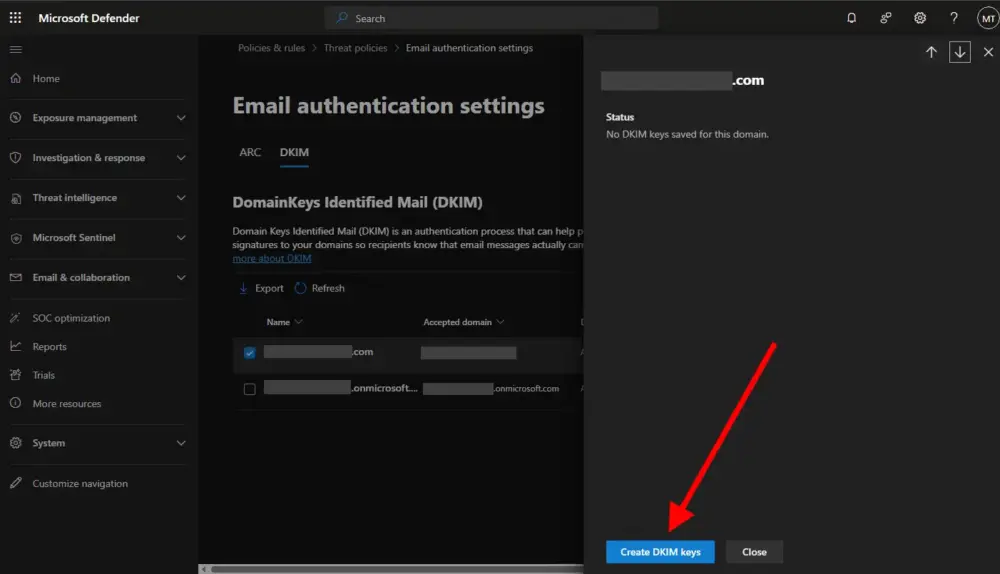Follow the 'more about DKIM' link
Screen dimensions: 1000x574
tap(272, 258)
